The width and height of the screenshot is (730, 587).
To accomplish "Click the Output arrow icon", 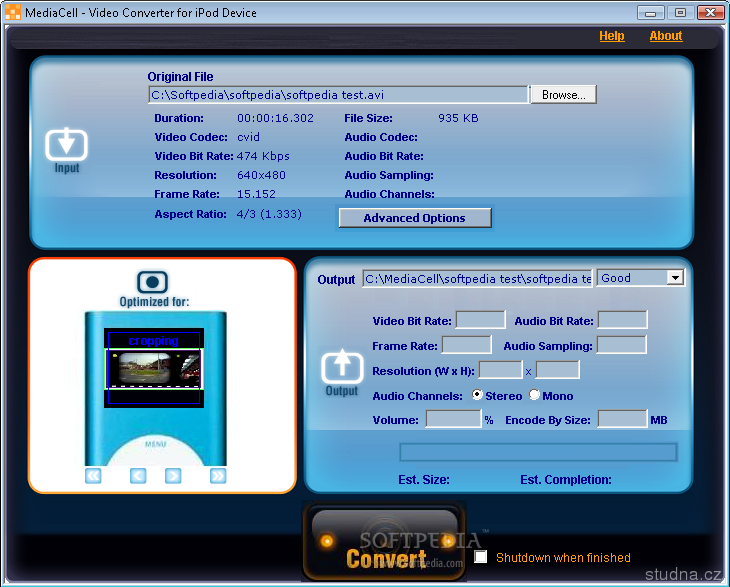I will 342,366.
